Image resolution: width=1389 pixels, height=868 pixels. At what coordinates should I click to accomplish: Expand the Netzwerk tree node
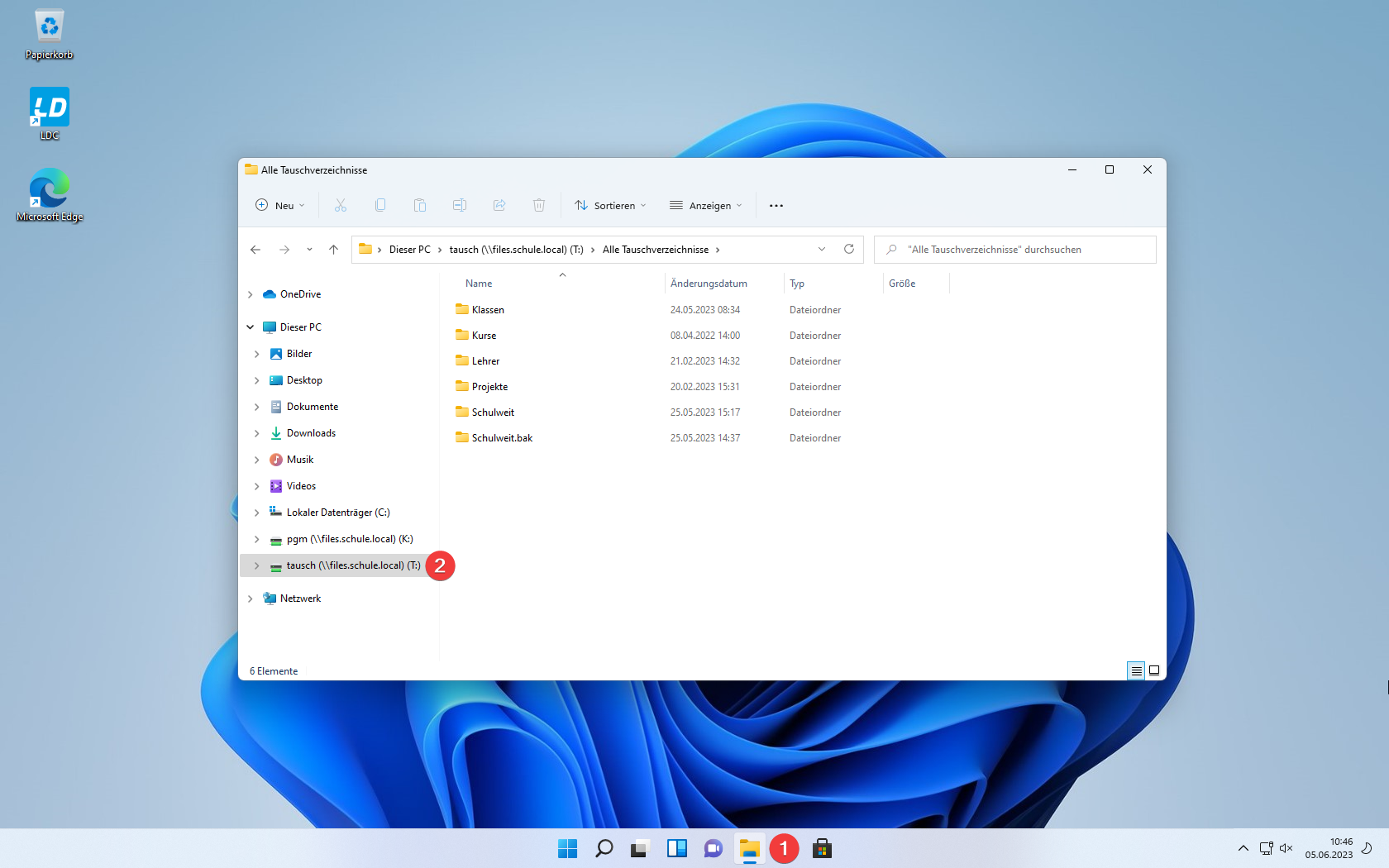point(250,599)
